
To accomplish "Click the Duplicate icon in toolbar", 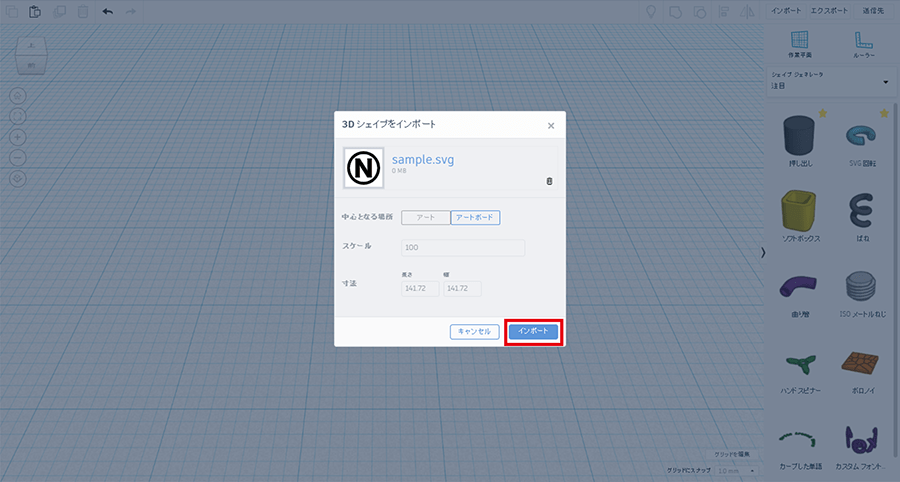I will [x=59, y=11].
